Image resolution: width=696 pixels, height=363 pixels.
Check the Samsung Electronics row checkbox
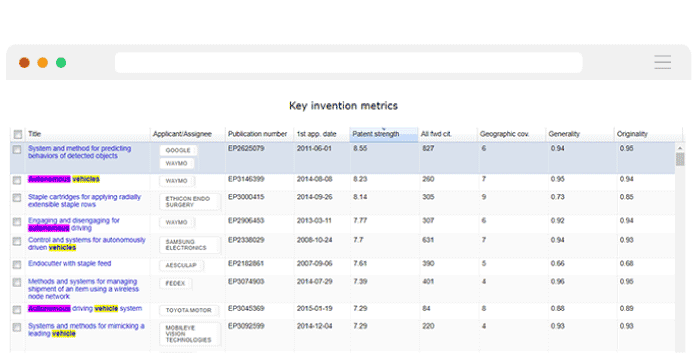pyautogui.click(x=17, y=241)
